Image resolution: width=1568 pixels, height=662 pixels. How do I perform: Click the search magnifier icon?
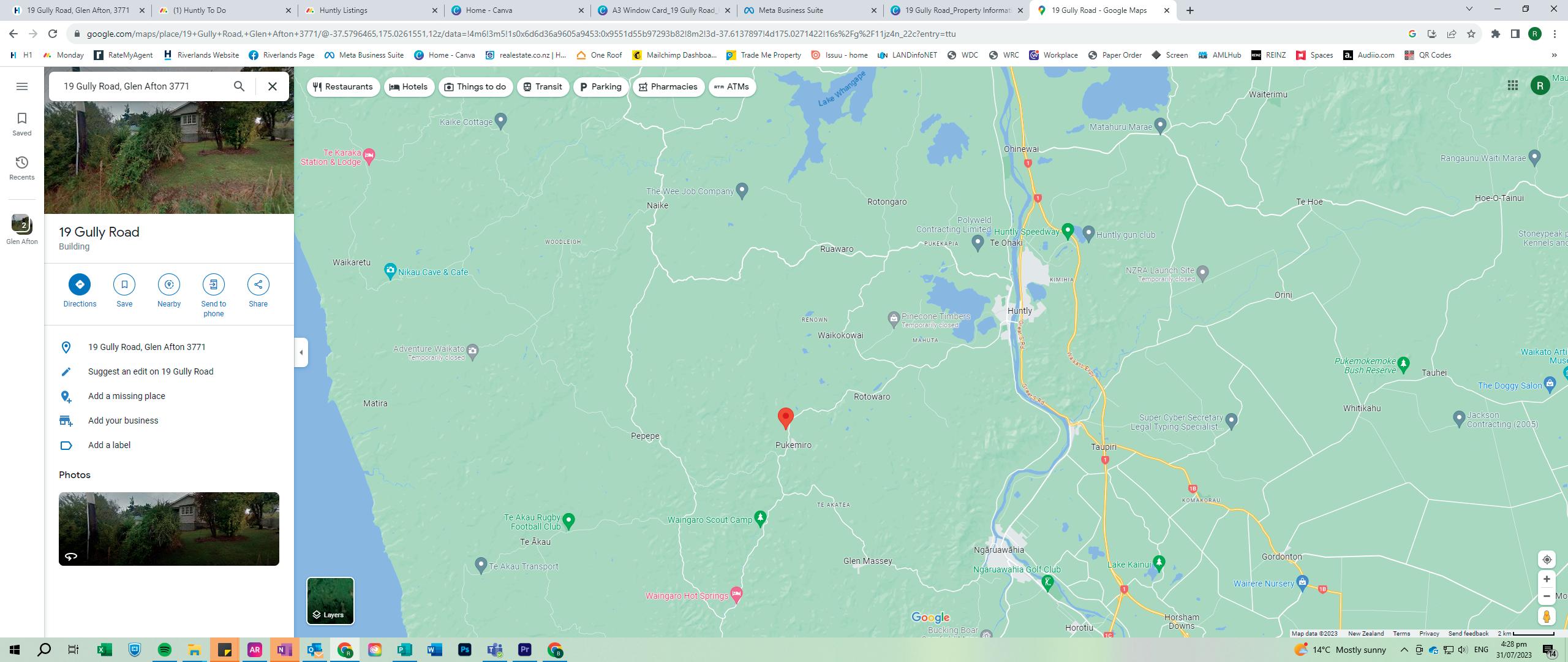tap(239, 86)
